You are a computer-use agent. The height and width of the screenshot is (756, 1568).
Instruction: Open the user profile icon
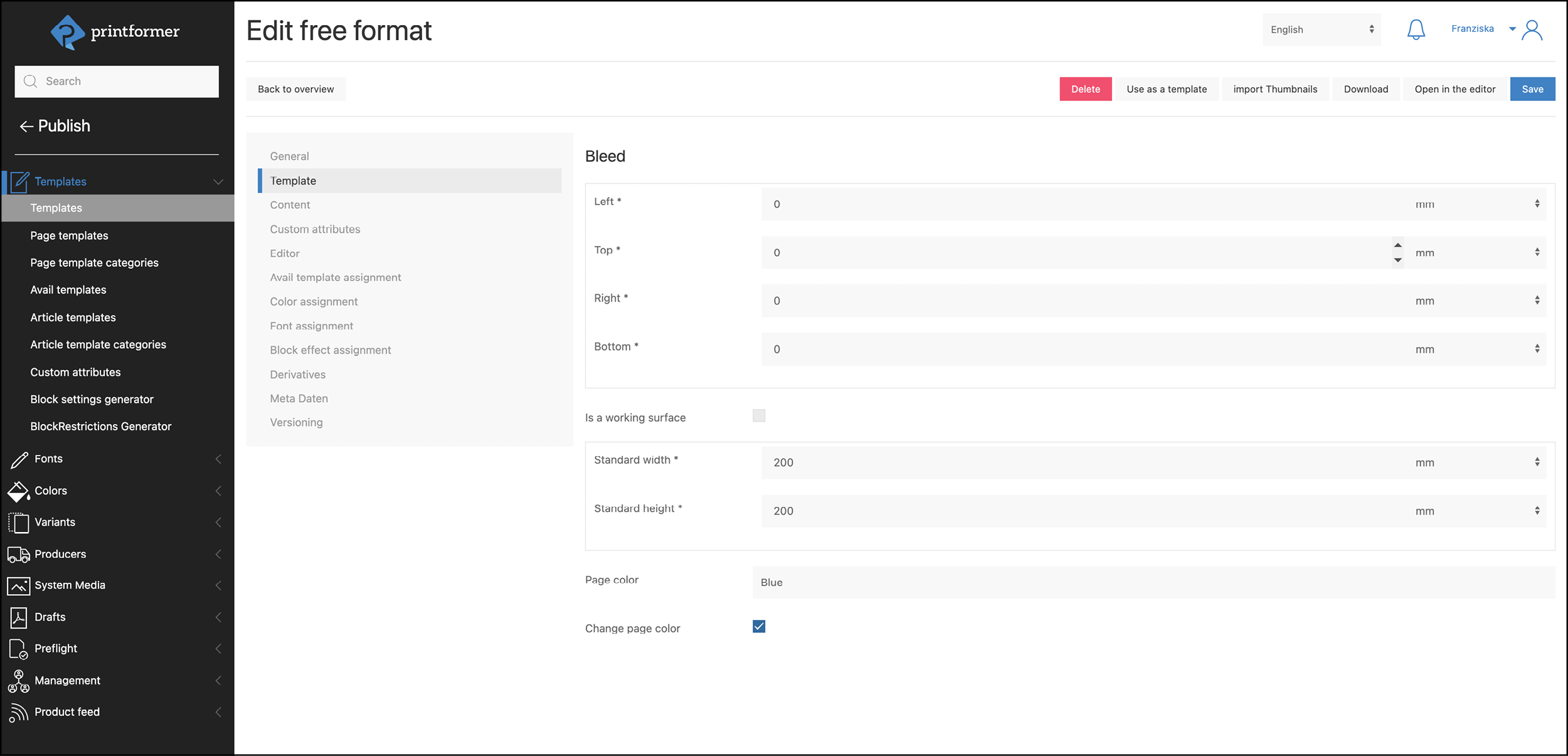pyautogui.click(x=1532, y=29)
